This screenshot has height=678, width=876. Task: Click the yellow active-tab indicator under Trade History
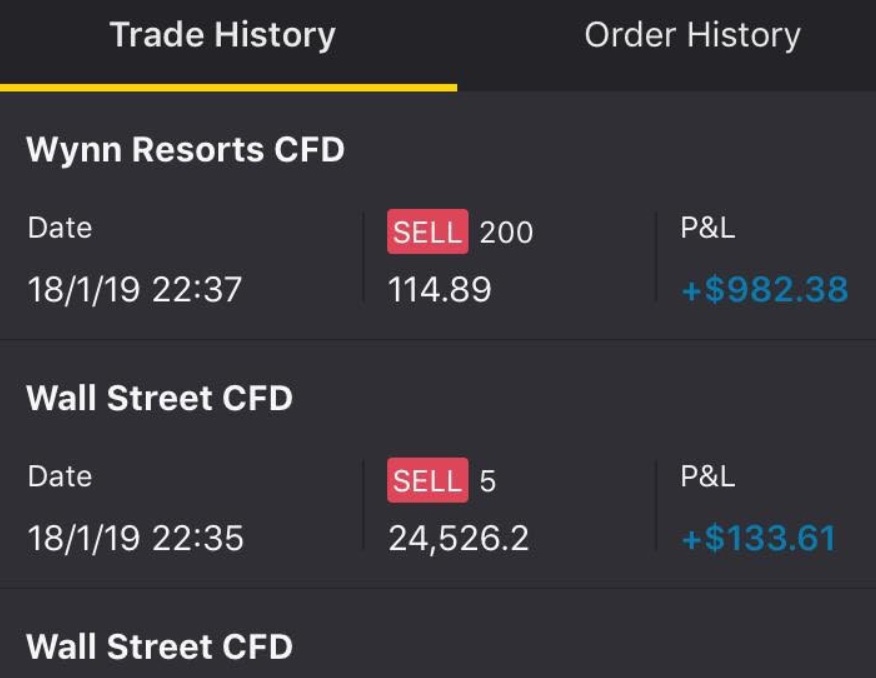228,87
